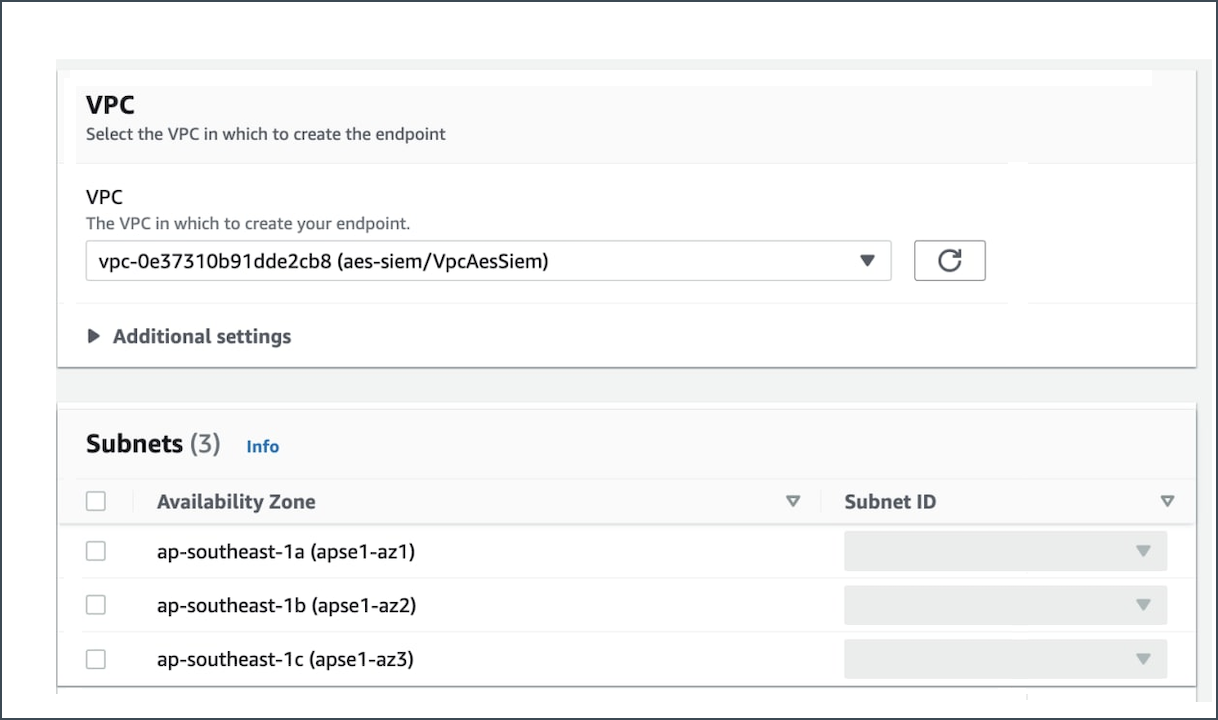The image size is (1218, 720).
Task: Click the Availability Zone column header label
Action: pyautogui.click(x=236, y=502)
